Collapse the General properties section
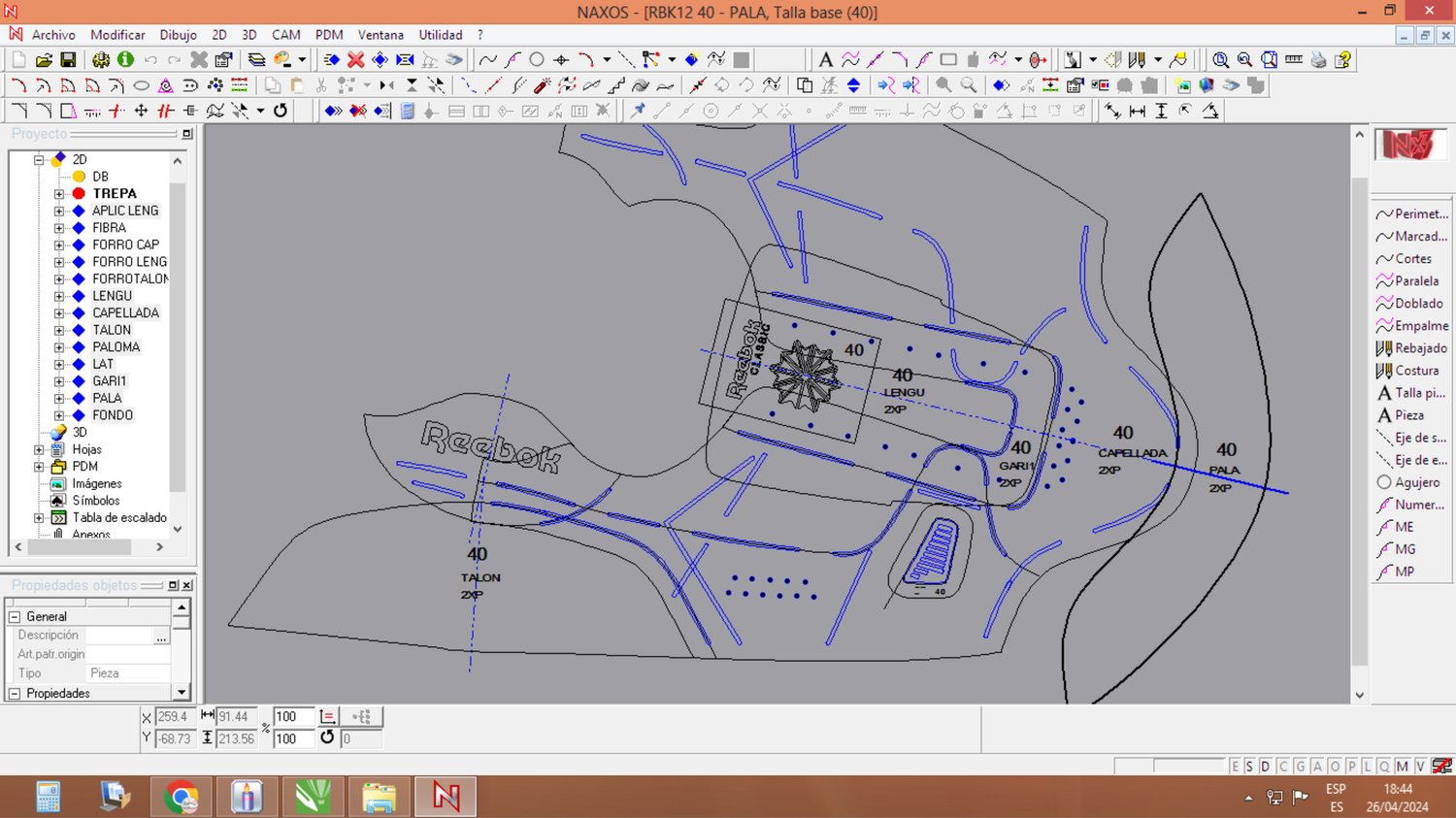Viewport: 1456px width, 818px height. pyautogui.click(x=15, y=617)
